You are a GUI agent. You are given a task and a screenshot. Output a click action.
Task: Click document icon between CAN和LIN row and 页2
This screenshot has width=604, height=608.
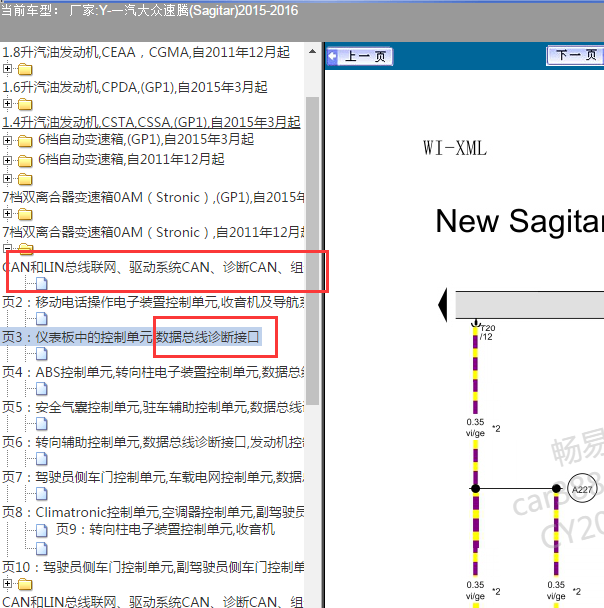pyautogui.click(x=41, y=284)
